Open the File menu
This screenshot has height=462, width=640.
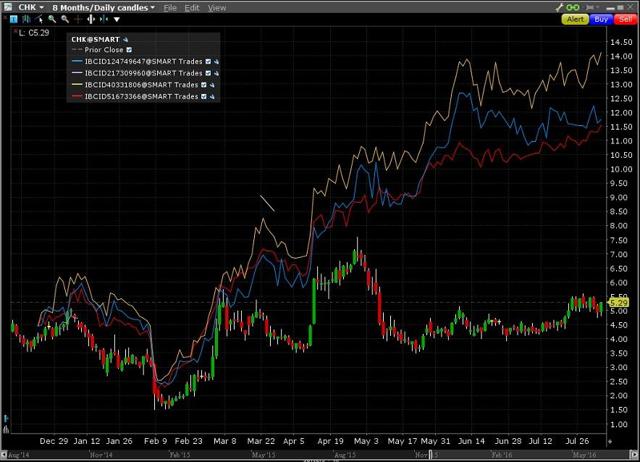pyautogui.click(x=170, y=8)
